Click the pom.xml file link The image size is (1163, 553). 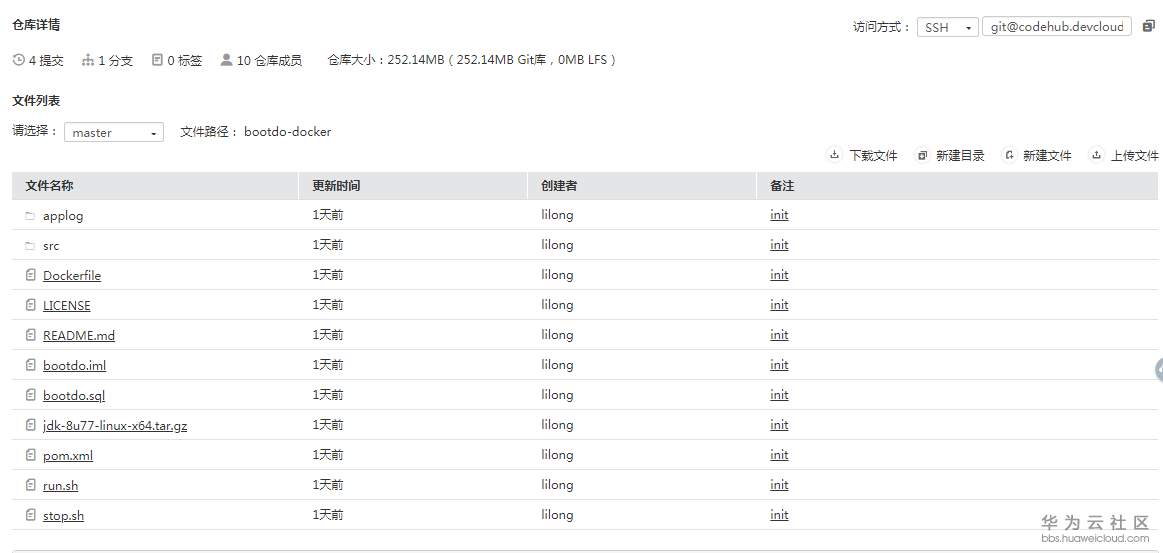pos(68,455)
